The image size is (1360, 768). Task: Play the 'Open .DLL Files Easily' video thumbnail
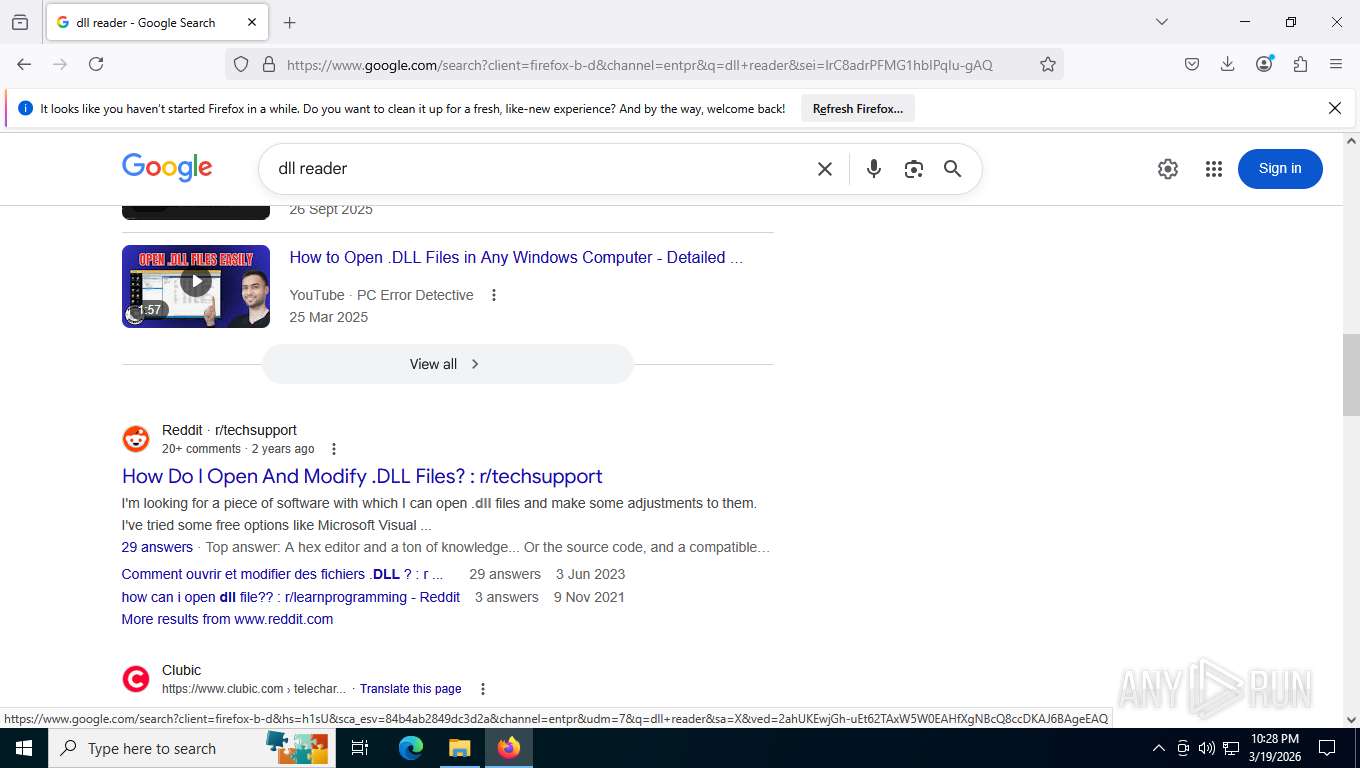[x=196, y=286]
